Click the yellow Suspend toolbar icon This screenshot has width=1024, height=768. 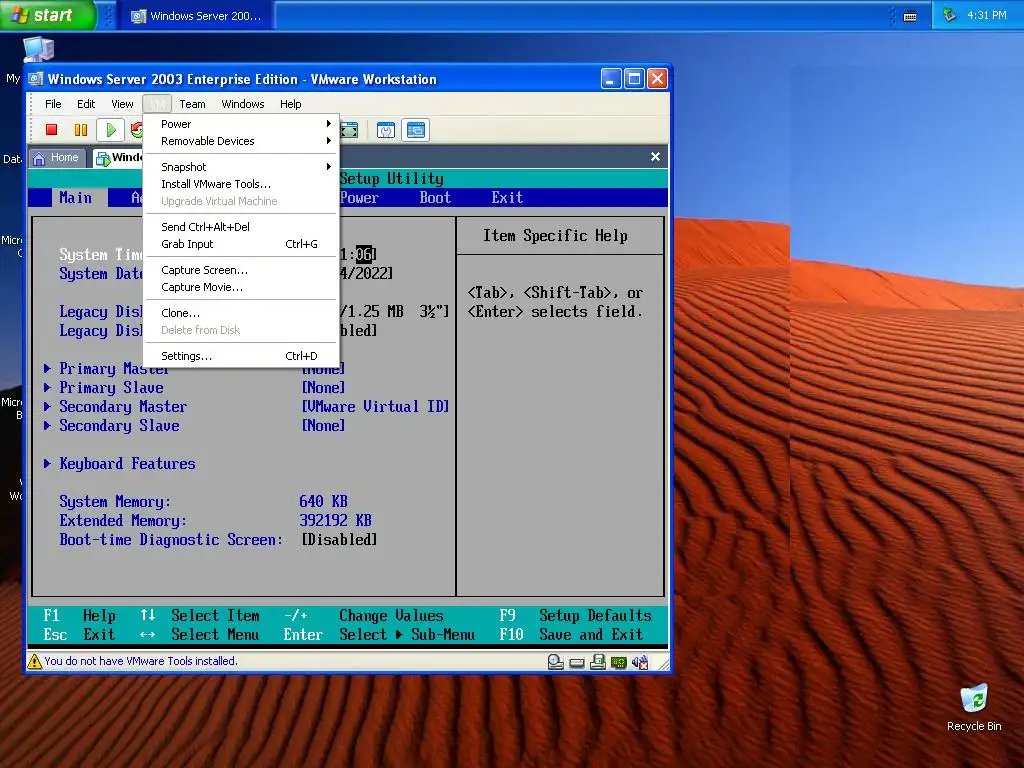click(81, 130)
